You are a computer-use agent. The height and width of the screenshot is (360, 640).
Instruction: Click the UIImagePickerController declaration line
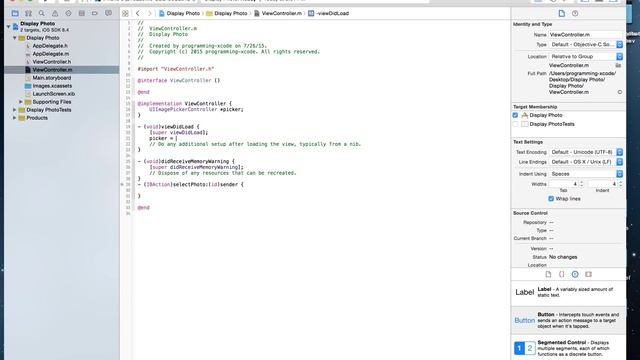tap(196, 109)
